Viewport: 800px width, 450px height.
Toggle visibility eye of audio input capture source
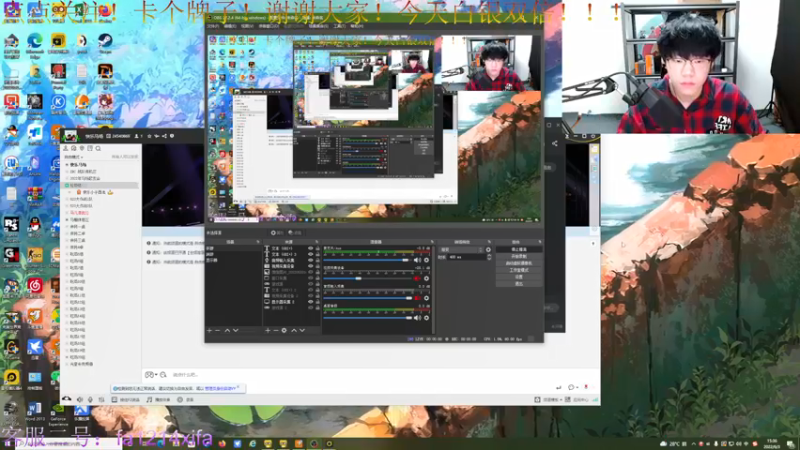(310, 260)
